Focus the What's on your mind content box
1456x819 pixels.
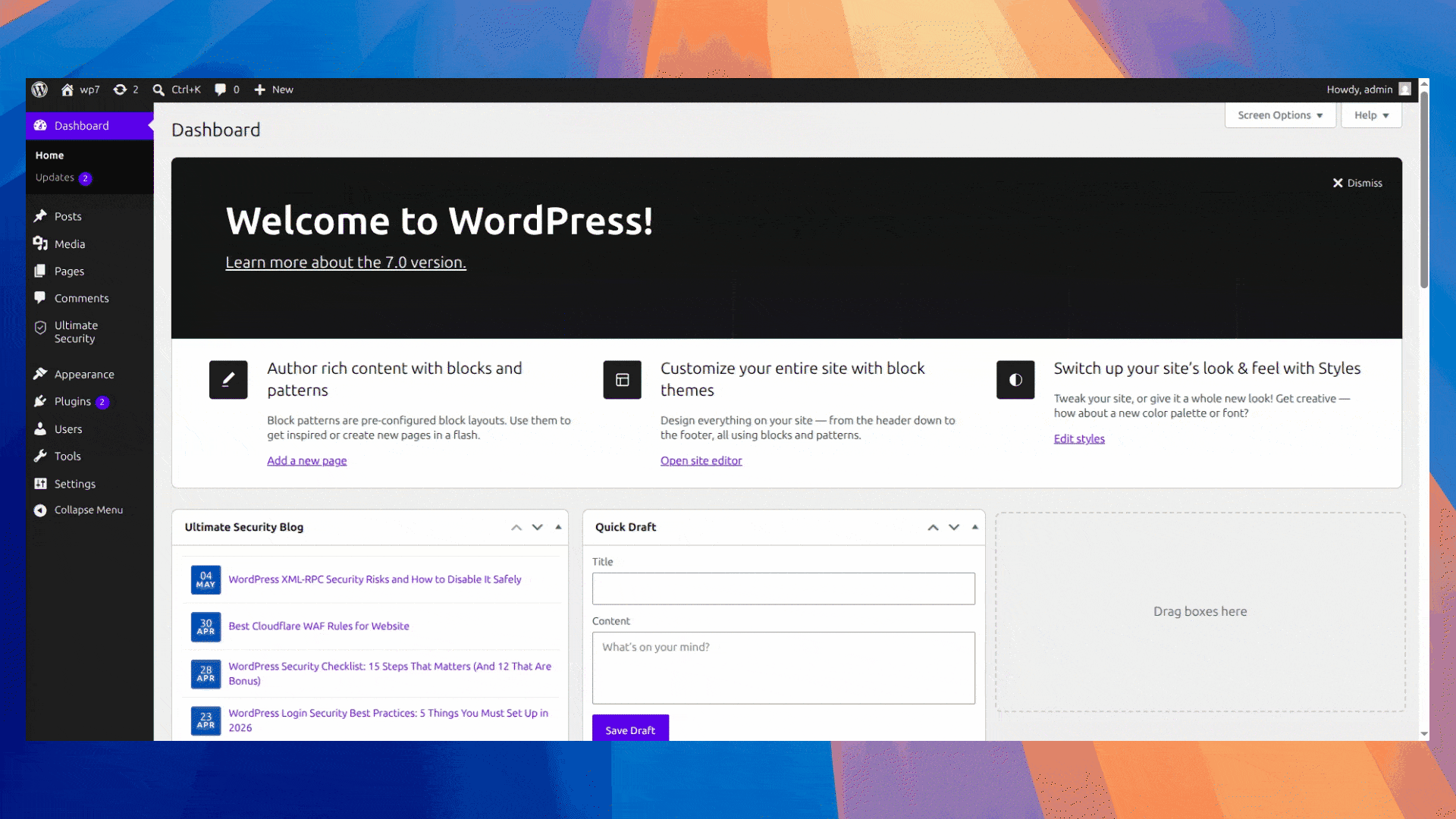[x=783, y=668]
